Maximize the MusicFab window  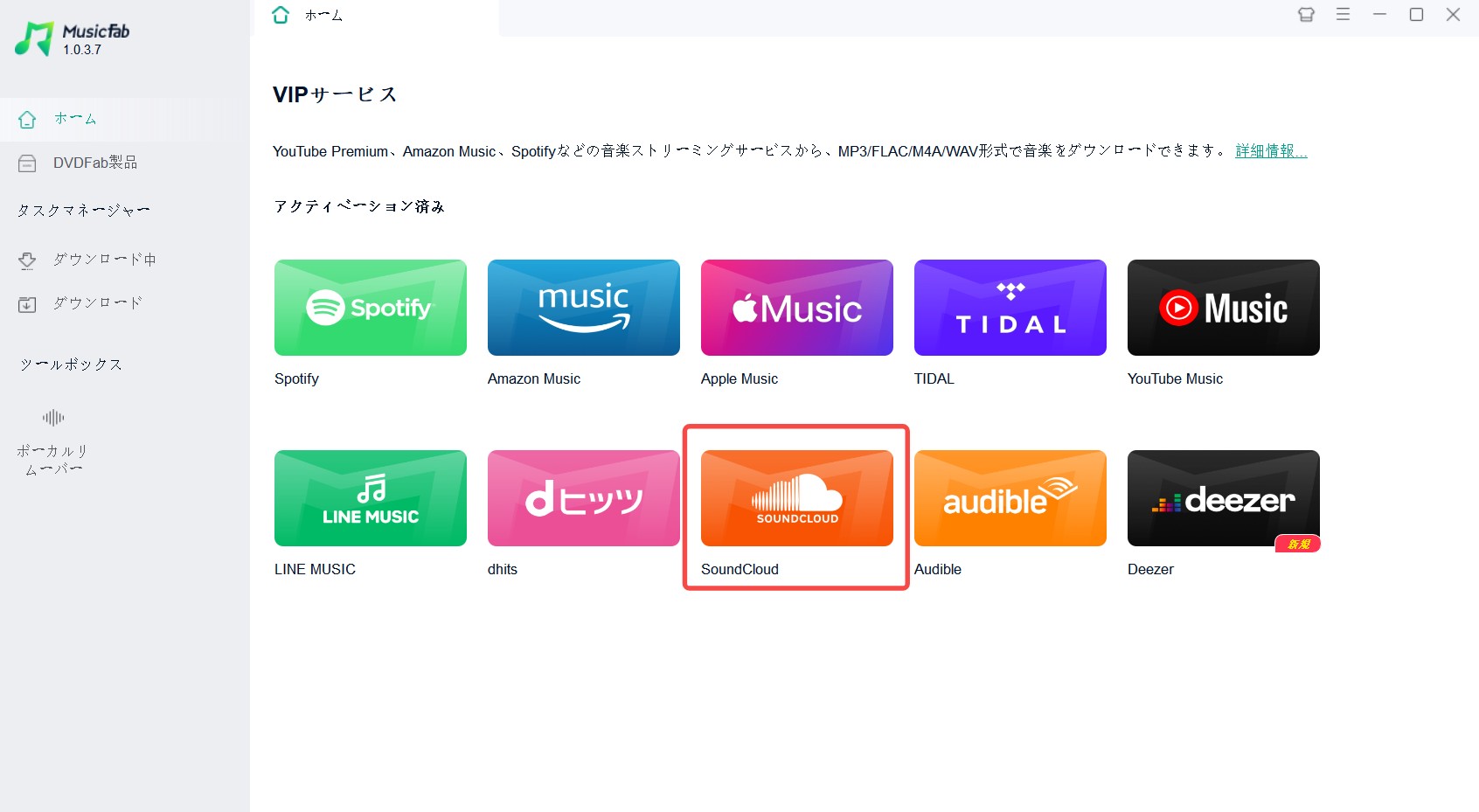(x=1416, y=14)
